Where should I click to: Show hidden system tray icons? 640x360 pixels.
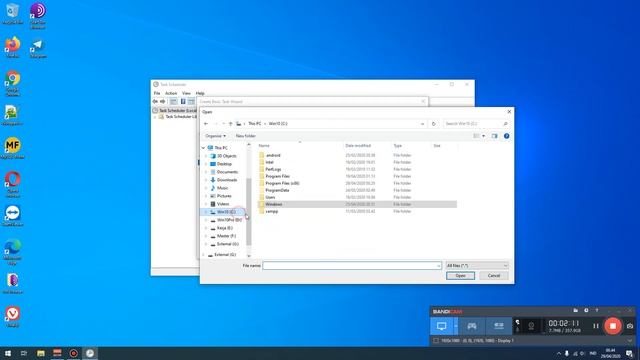pyautogui.click(x=558, y=353)
